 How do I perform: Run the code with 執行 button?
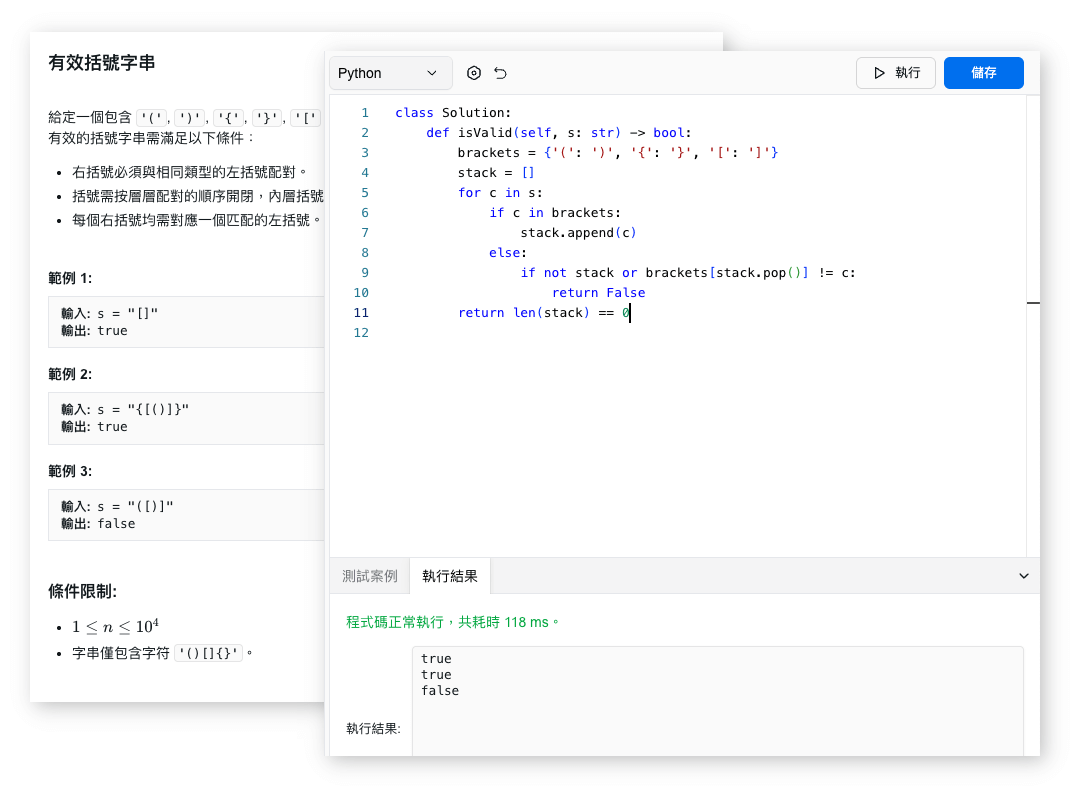895,73
